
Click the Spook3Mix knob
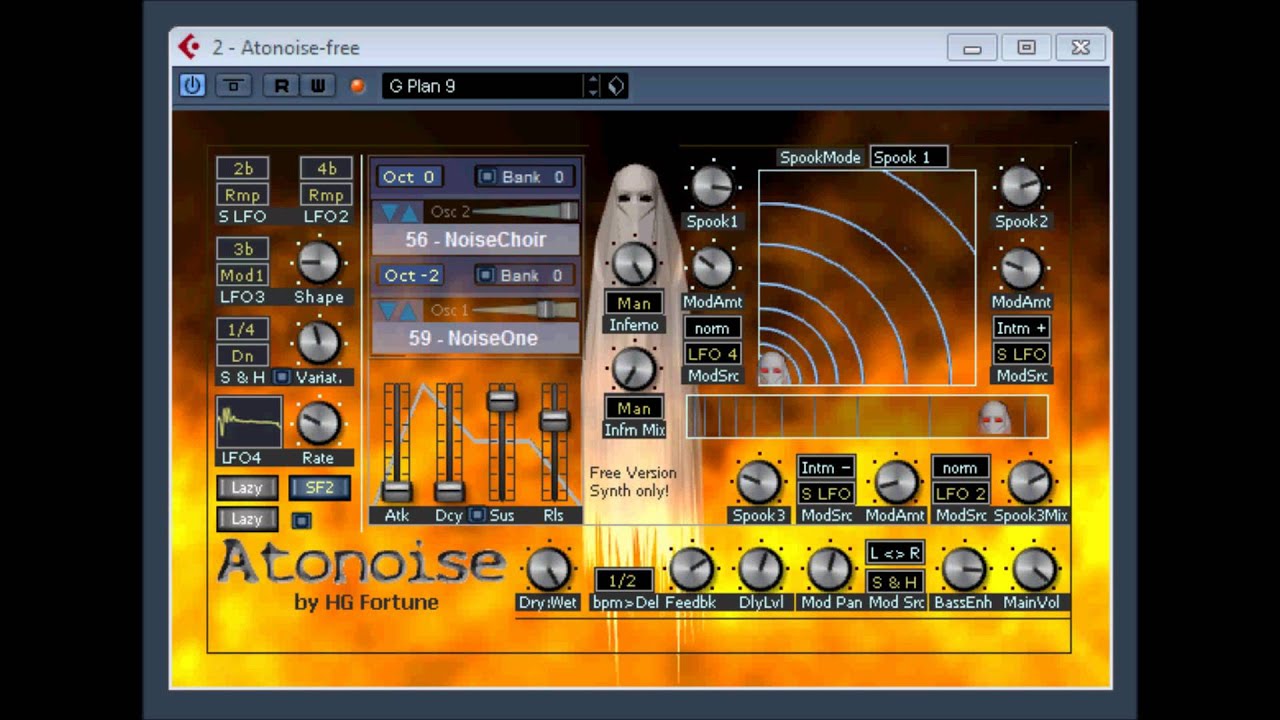click(x=1030, y=482)
